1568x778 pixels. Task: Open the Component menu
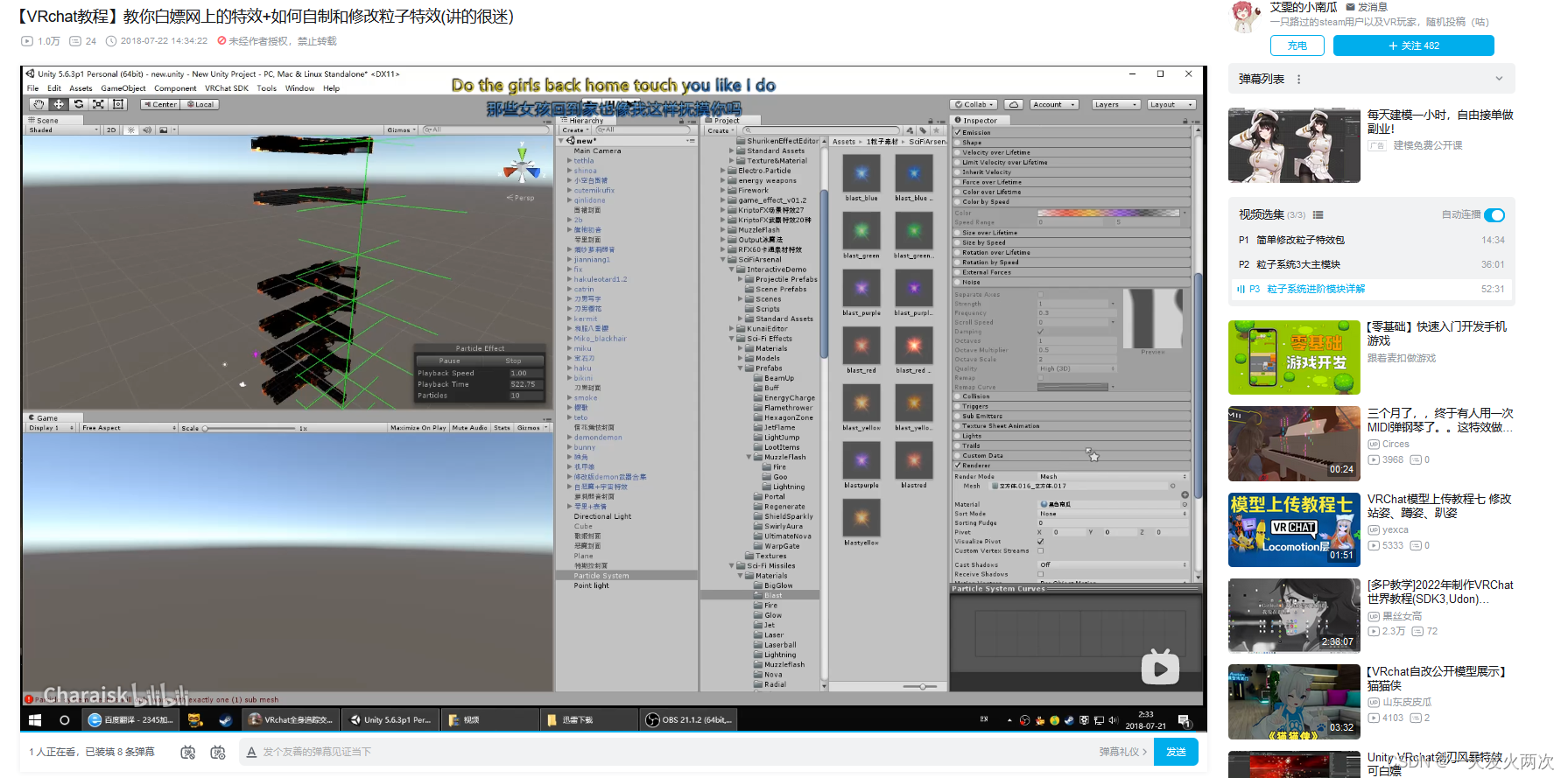click(175, 88)
